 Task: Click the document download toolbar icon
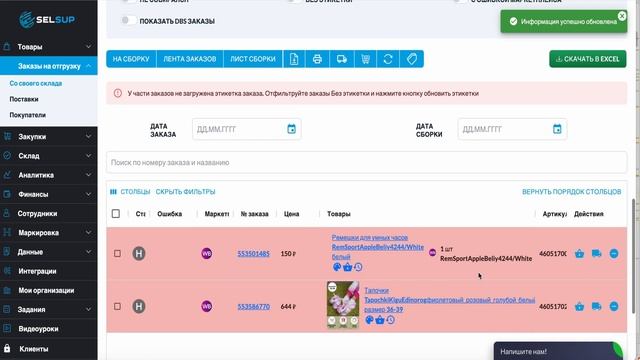point(294,59)
